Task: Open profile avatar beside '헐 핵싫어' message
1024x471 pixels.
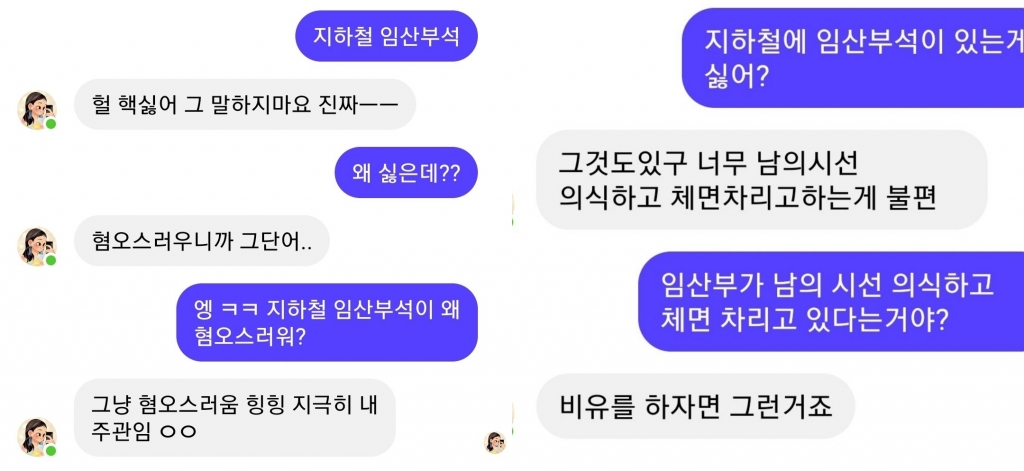Action: 36,110
